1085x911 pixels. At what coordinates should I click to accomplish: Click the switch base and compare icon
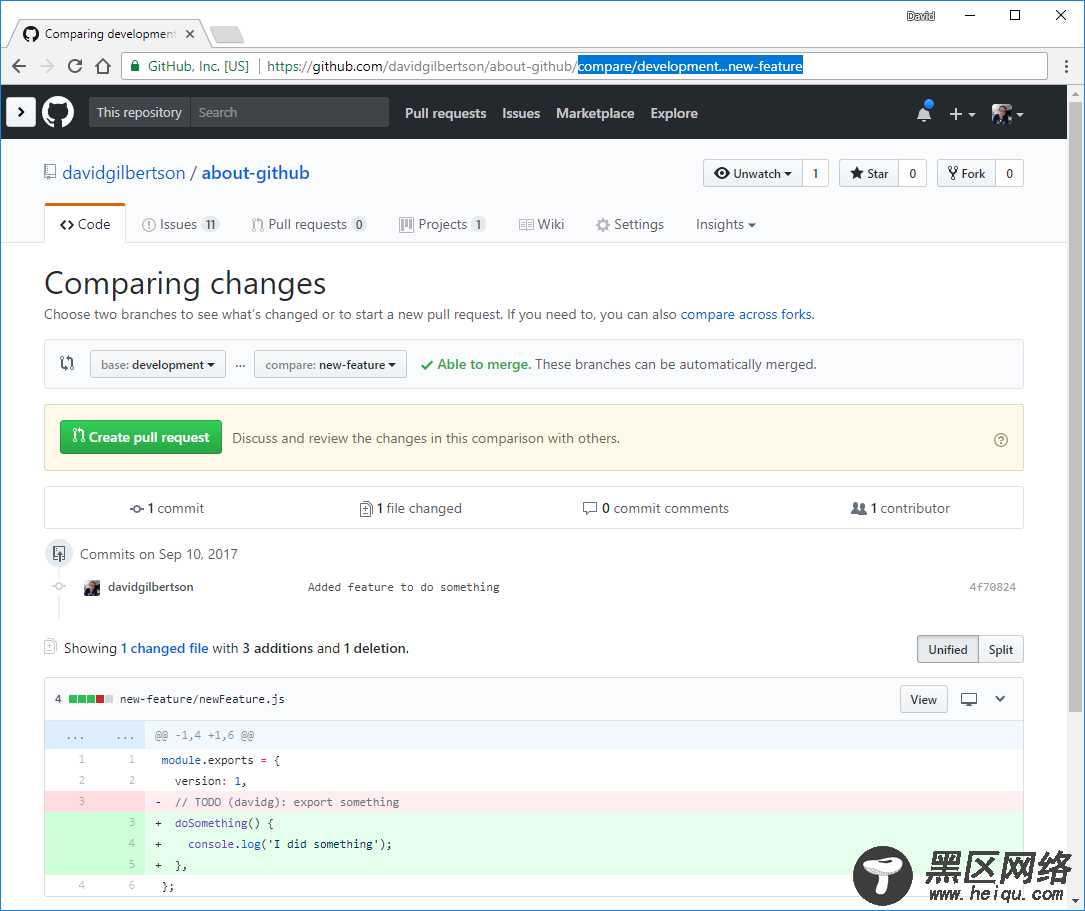[x=67, y=363]
